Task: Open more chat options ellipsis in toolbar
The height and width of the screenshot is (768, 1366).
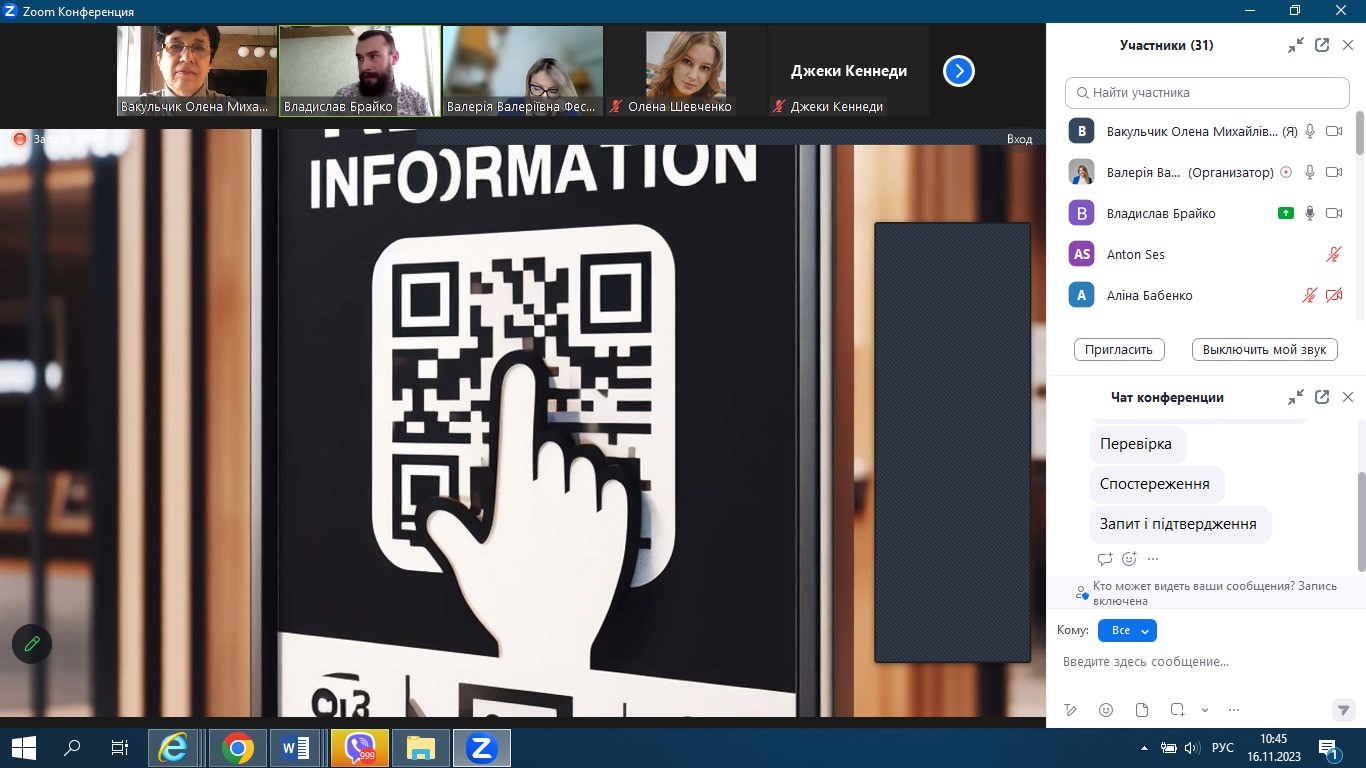Action: (1232, 710)
